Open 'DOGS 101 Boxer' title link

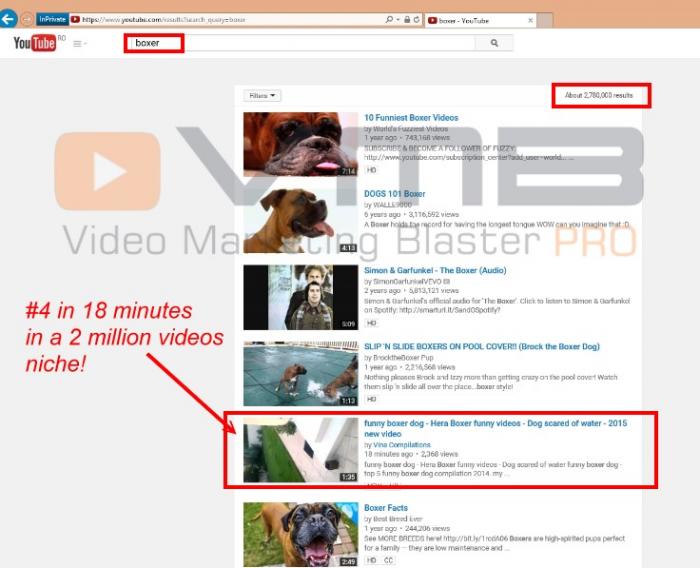click(x=394, y=194)
